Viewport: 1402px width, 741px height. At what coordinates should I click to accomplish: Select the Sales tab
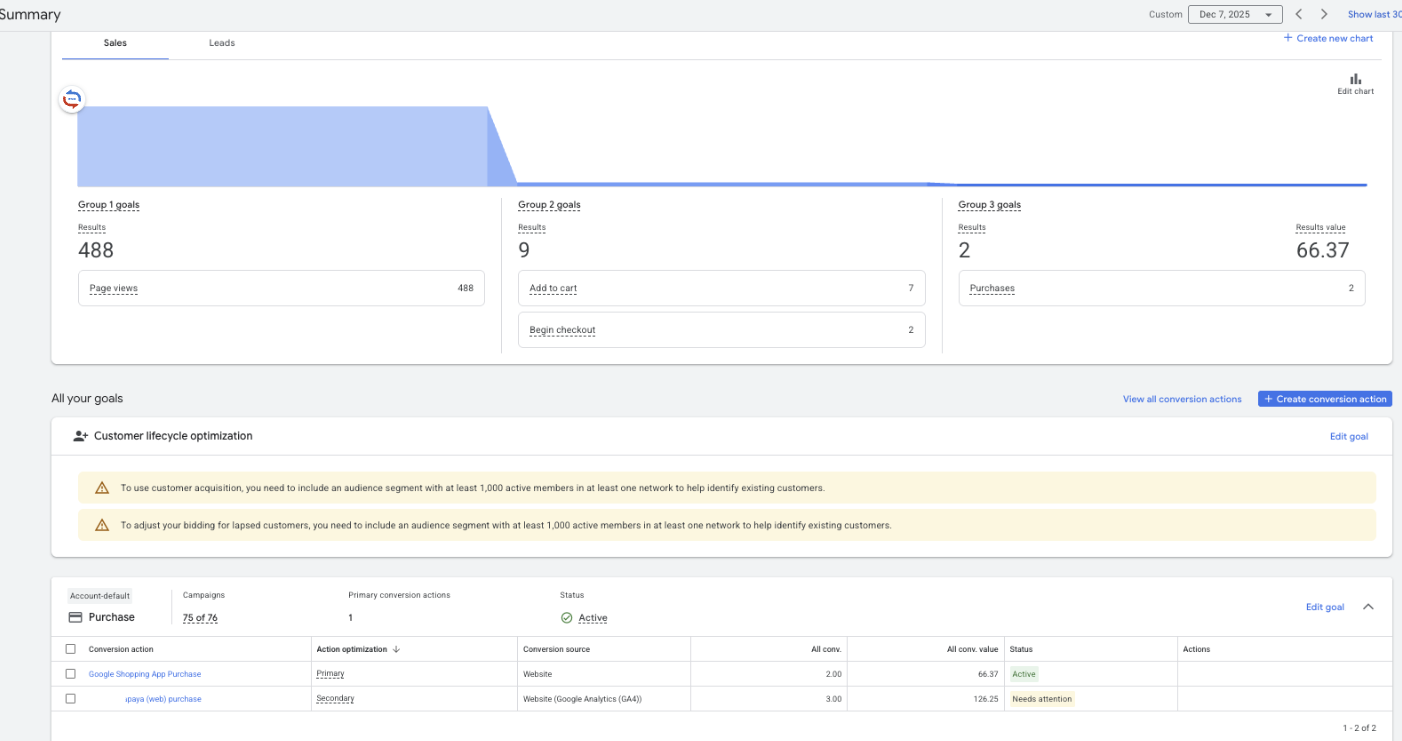115,43
